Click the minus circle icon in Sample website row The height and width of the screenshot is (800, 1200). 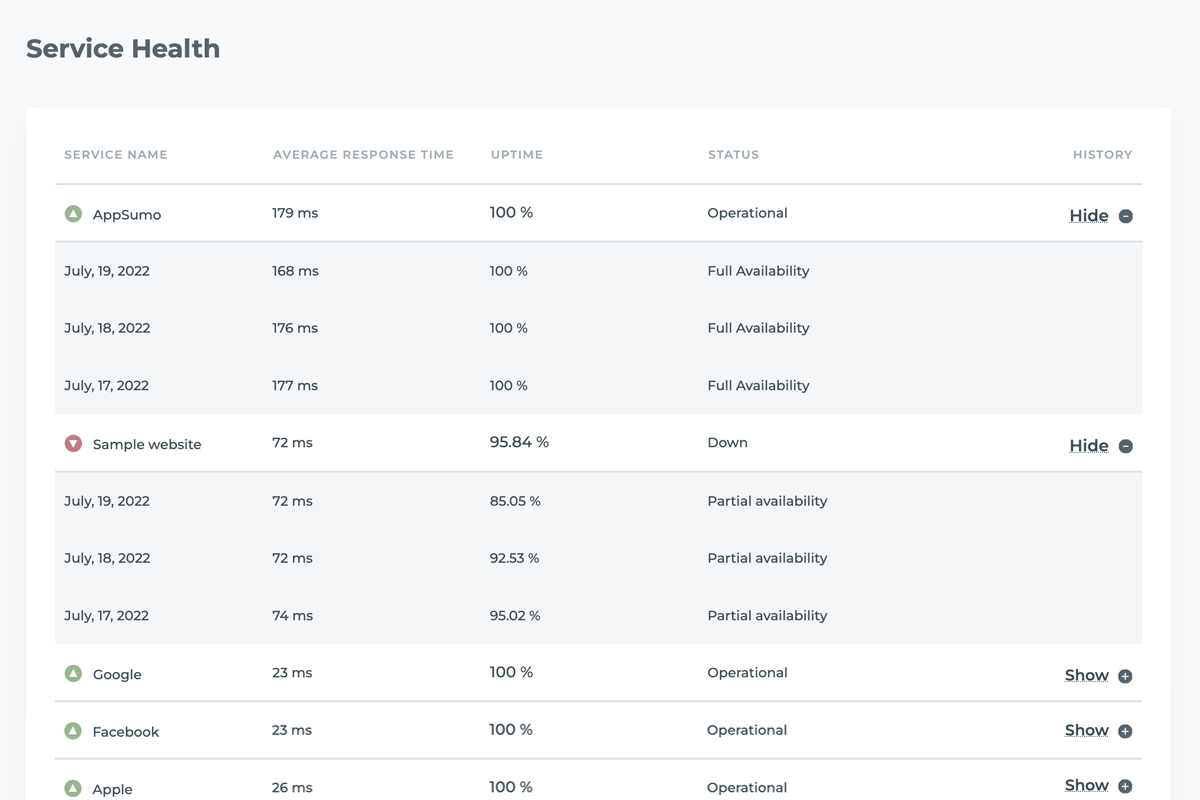tap(1126, 446)
